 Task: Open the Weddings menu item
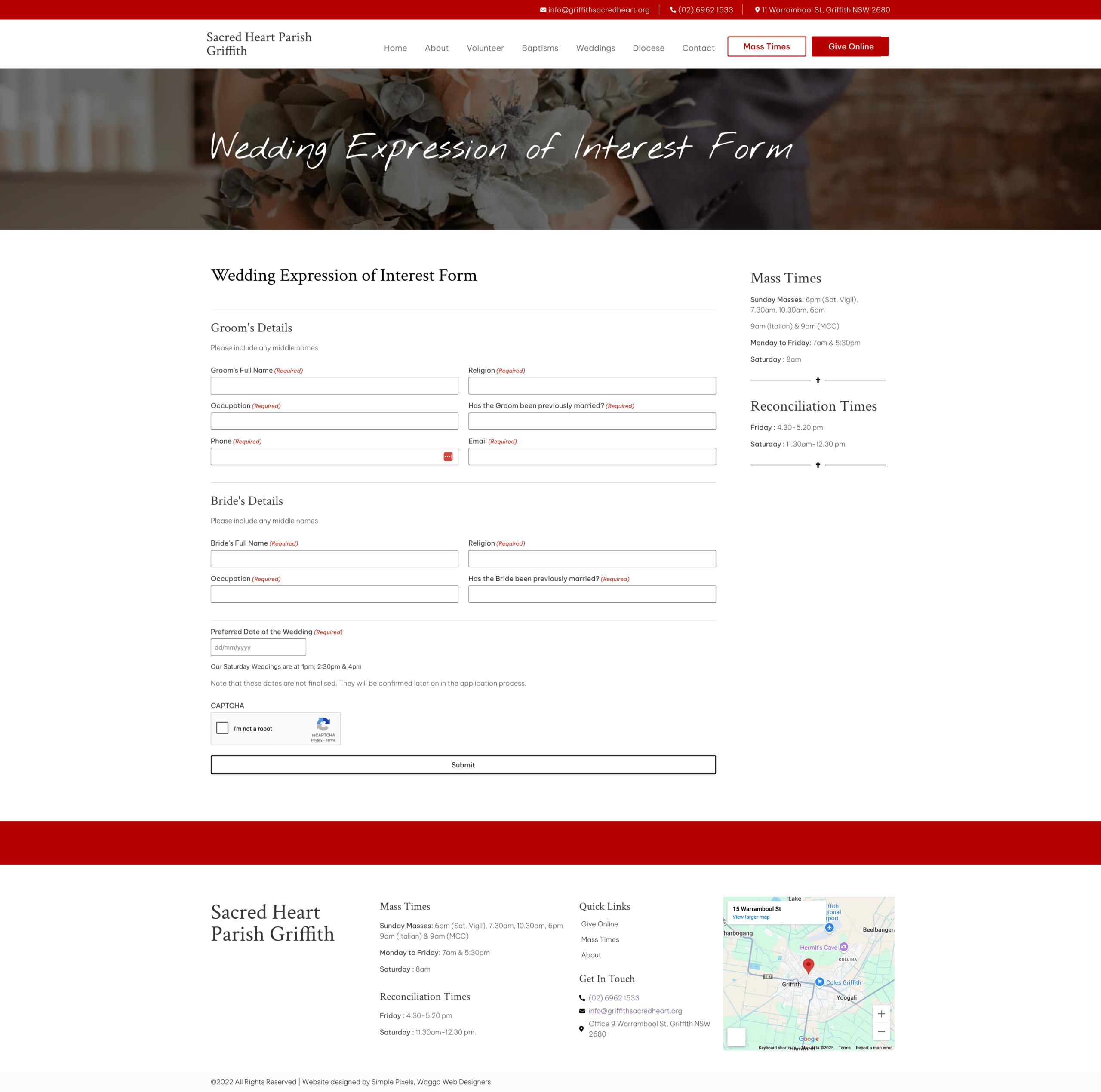(595, 48)
